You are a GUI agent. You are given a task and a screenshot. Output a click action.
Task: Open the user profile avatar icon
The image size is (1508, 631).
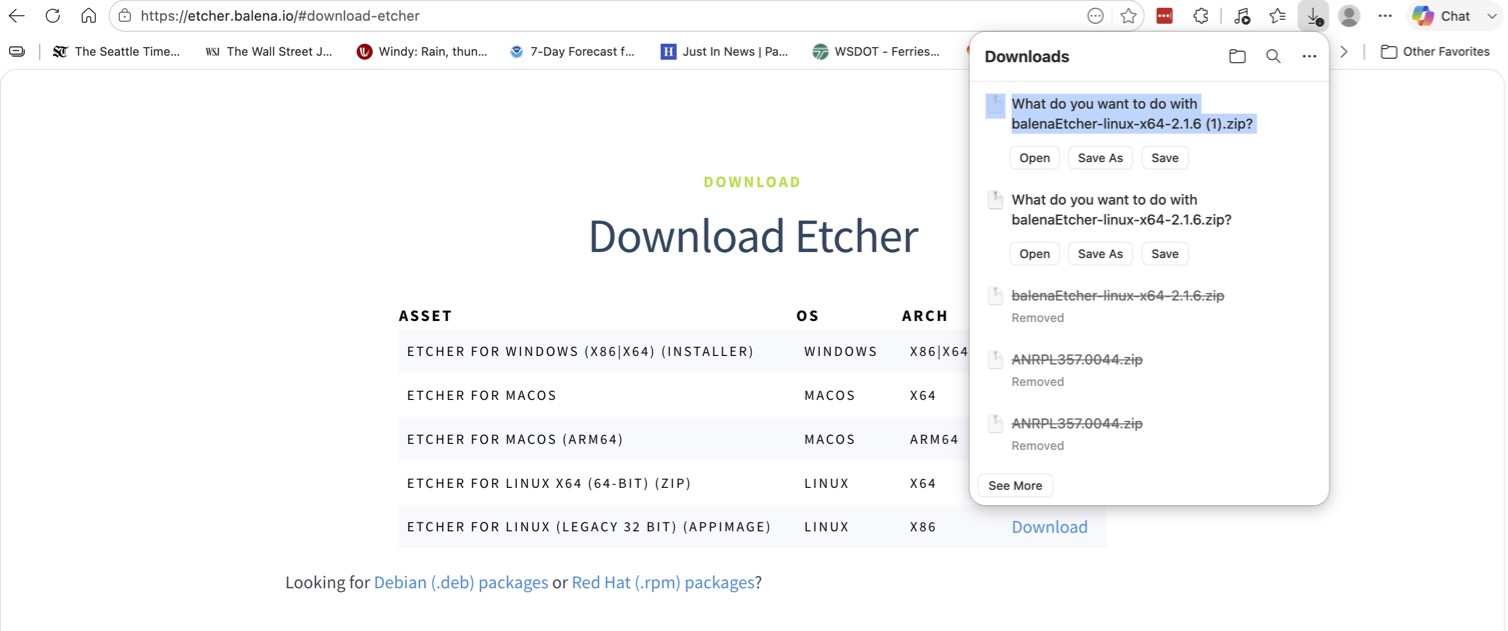[x=1349, y=16]
